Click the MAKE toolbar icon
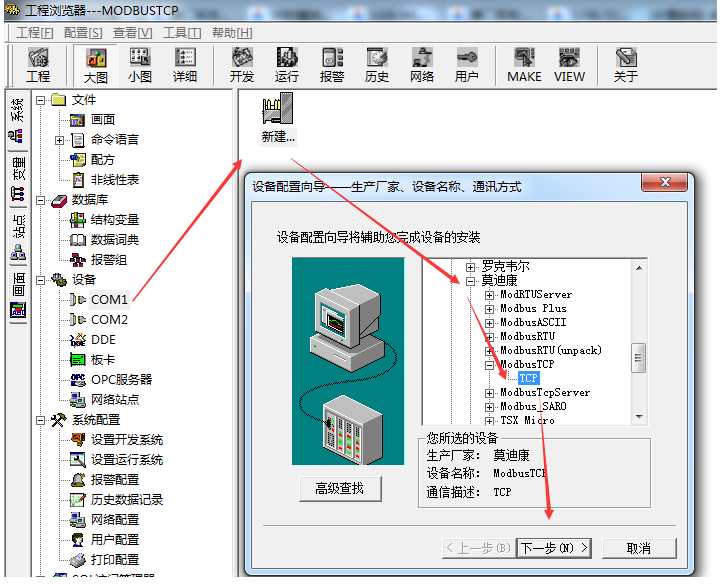 pyautogui.click(x=524, y=65)
